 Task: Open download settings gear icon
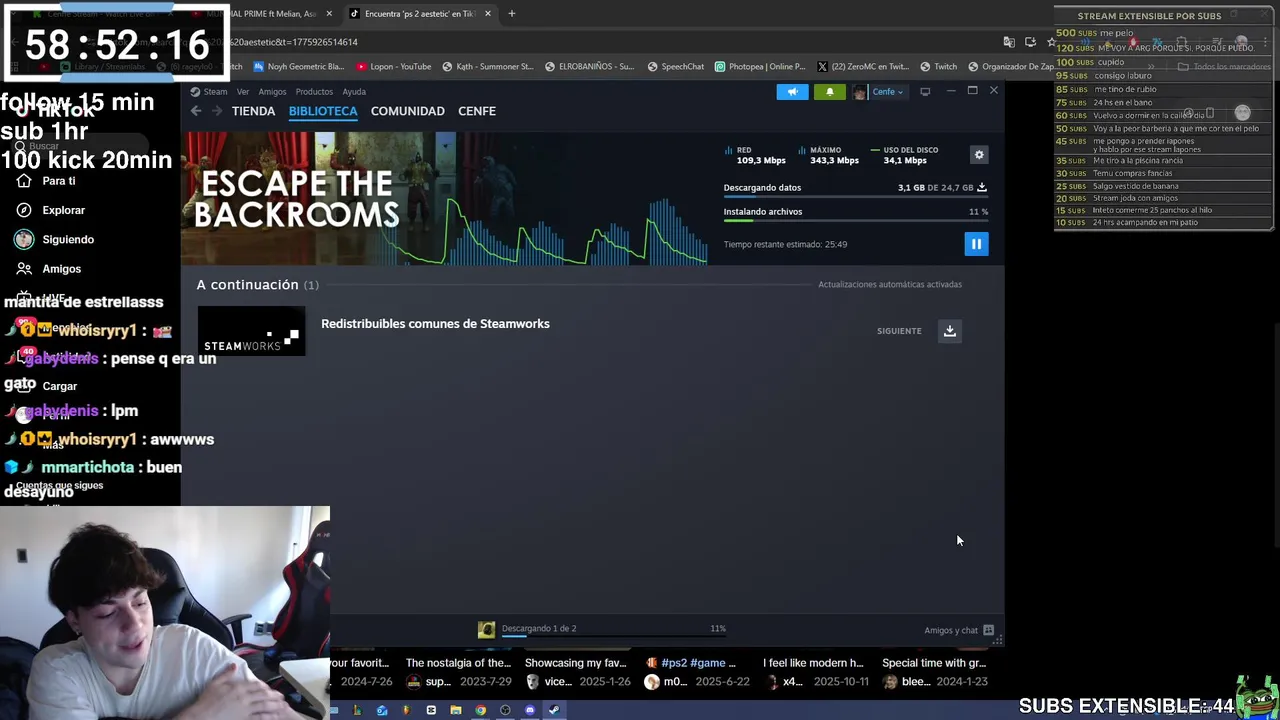pyautogui.click(x=979, y=155)
